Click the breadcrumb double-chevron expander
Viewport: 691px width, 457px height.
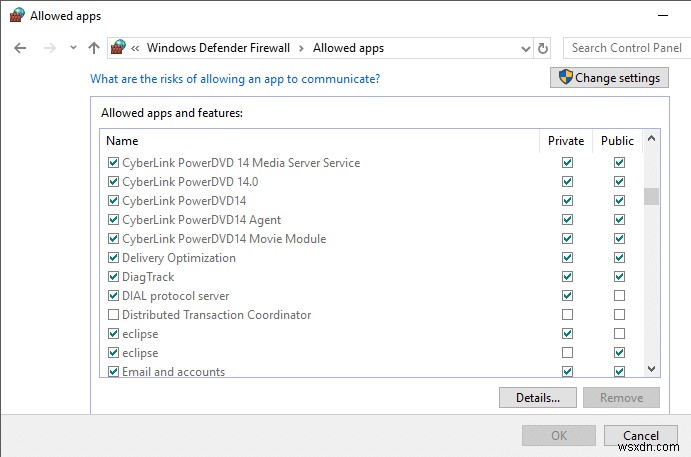point(135,47)
